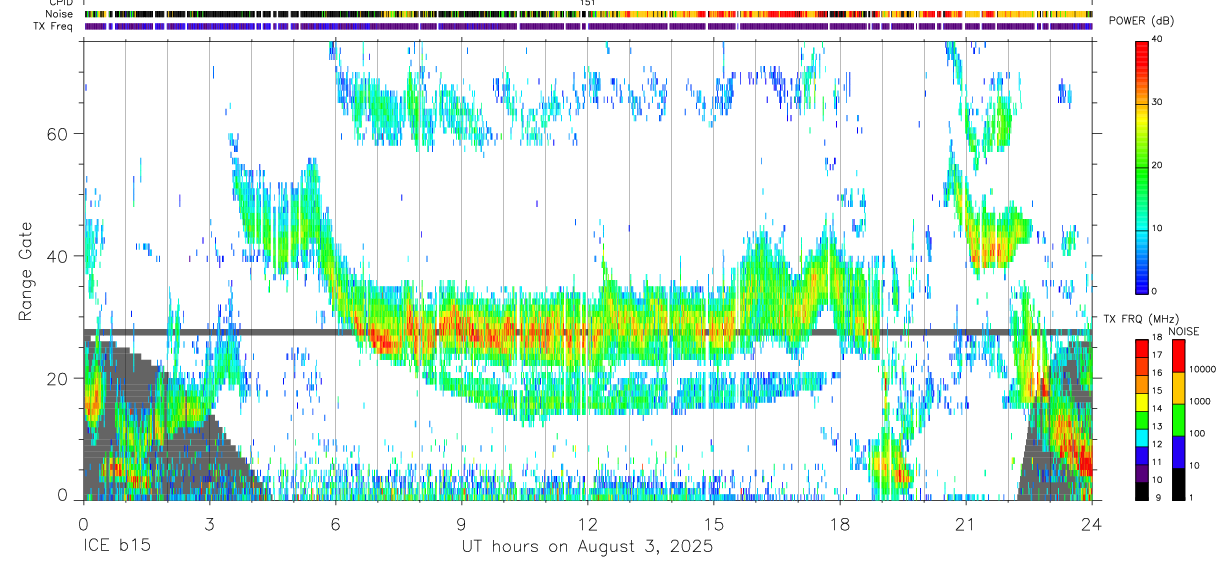Pick the red top segment of NOISE bar
This screenshot has width=1228, height=567.
pyautogui.click(x=1179, y=356)
